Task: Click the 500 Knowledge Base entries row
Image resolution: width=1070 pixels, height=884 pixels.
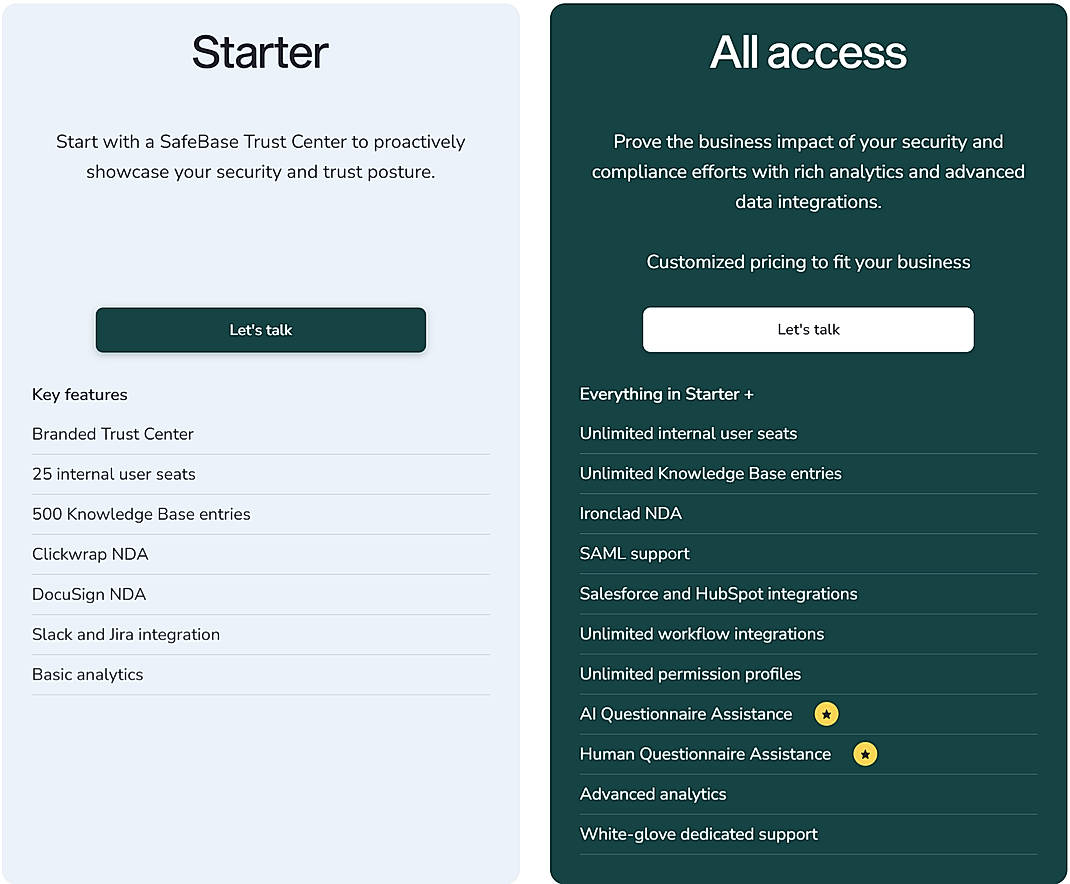Action: tap(142, 514)
